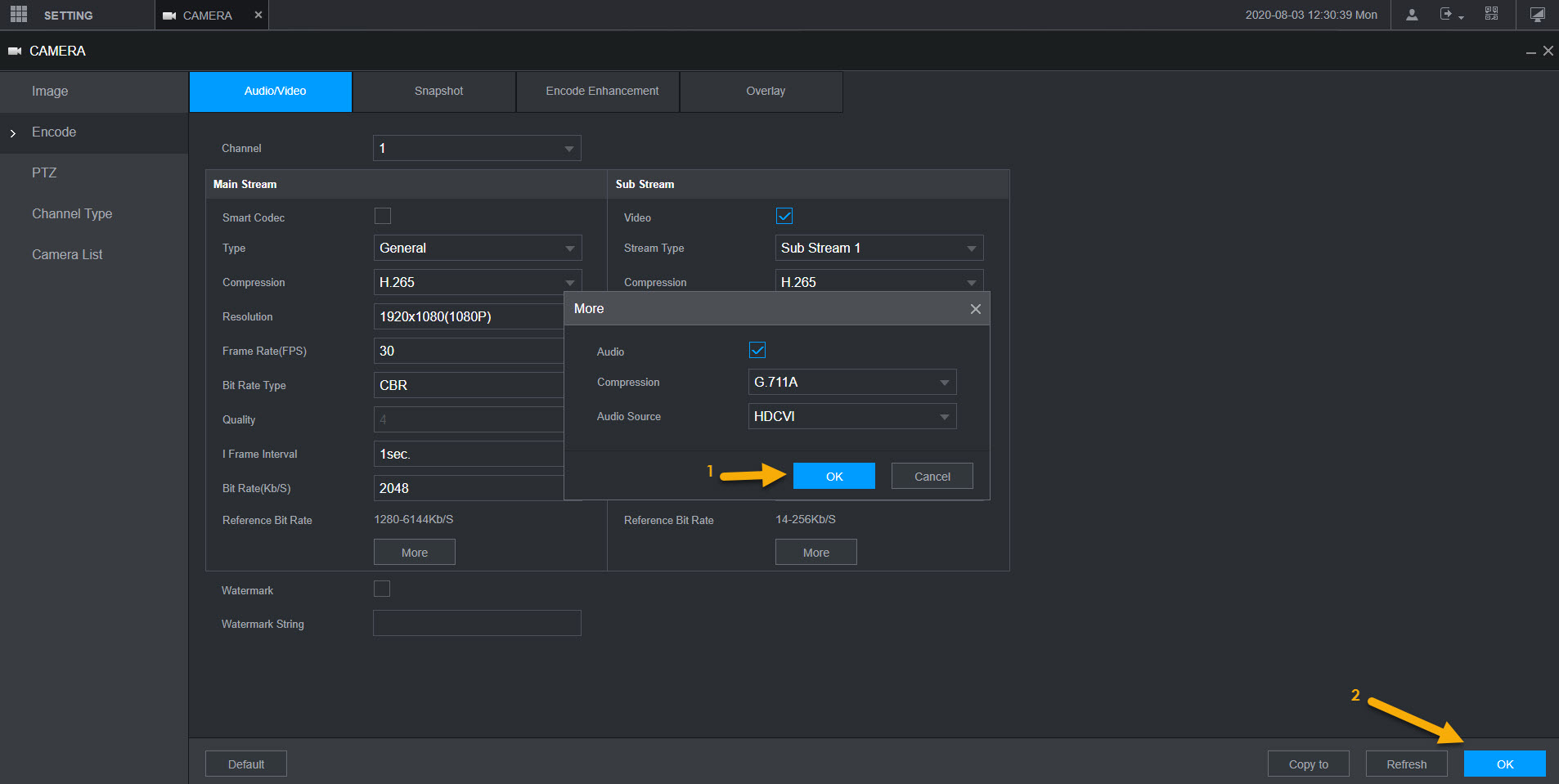This screenshot has width=1559, height=784.
Task: Switch to the Snapshot tab
Action: coord(438,91)
